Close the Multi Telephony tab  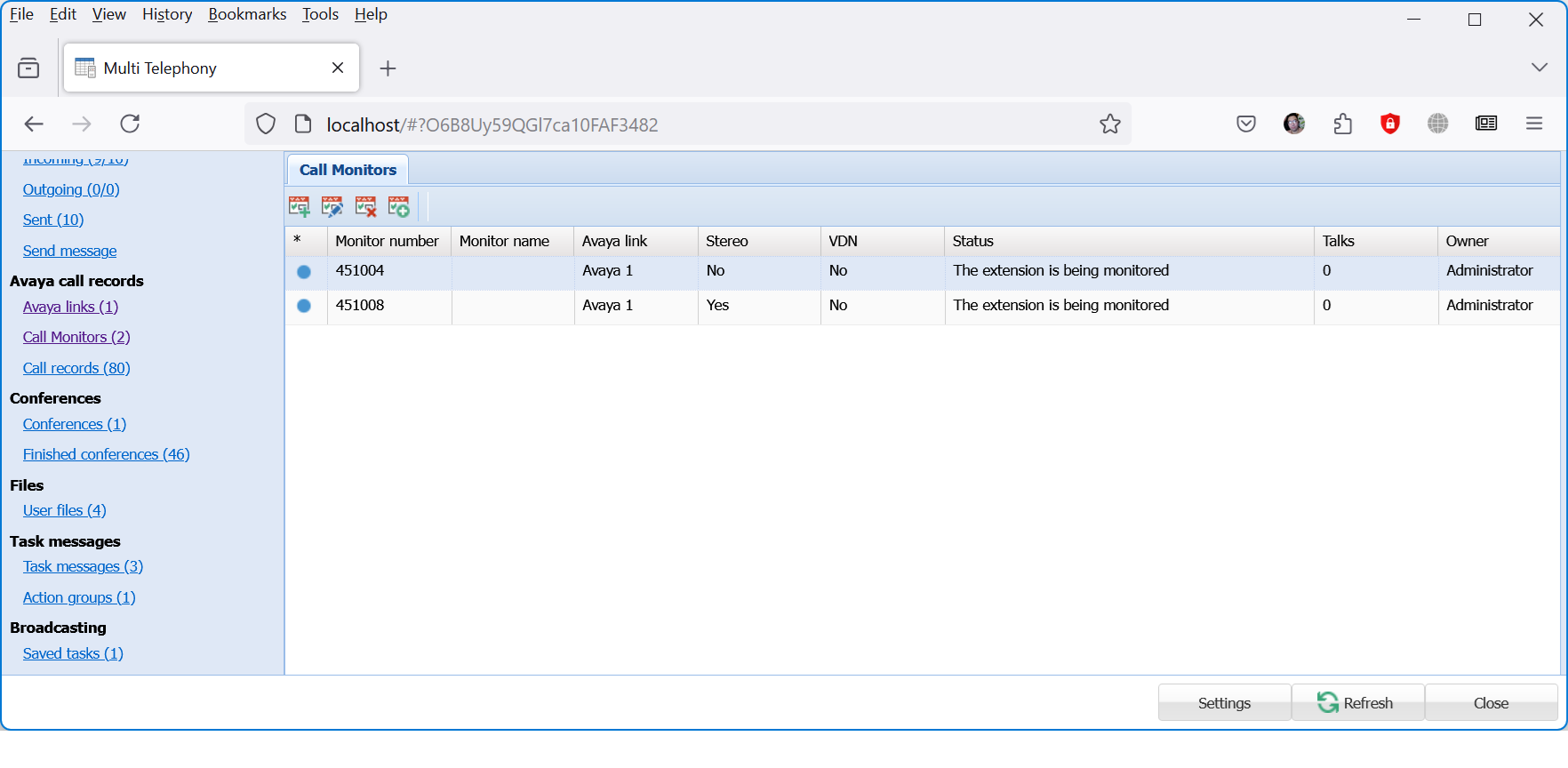[x=338, y=68]
